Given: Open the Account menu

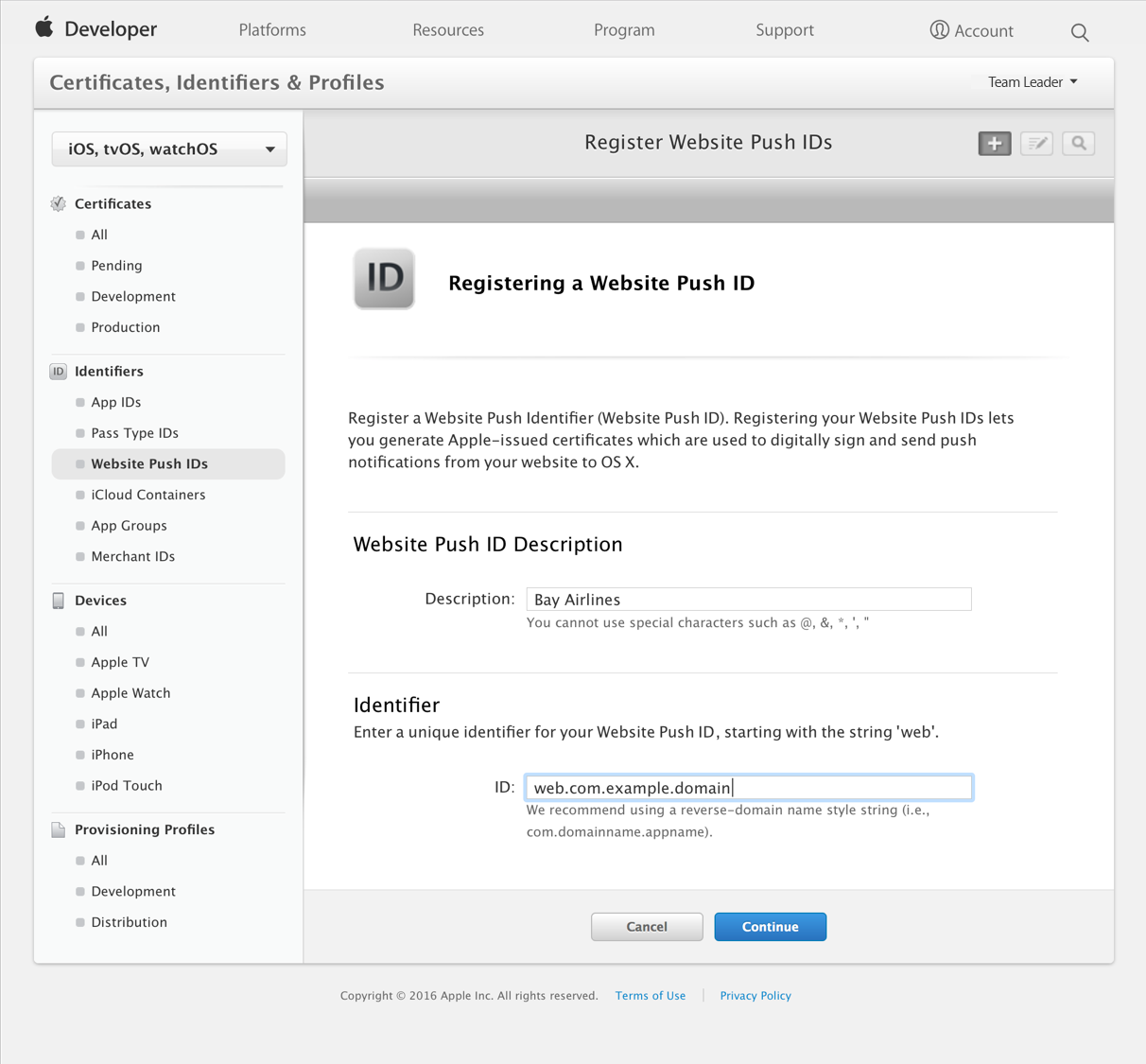Looking at the screenshot, I should coord(971,30).
